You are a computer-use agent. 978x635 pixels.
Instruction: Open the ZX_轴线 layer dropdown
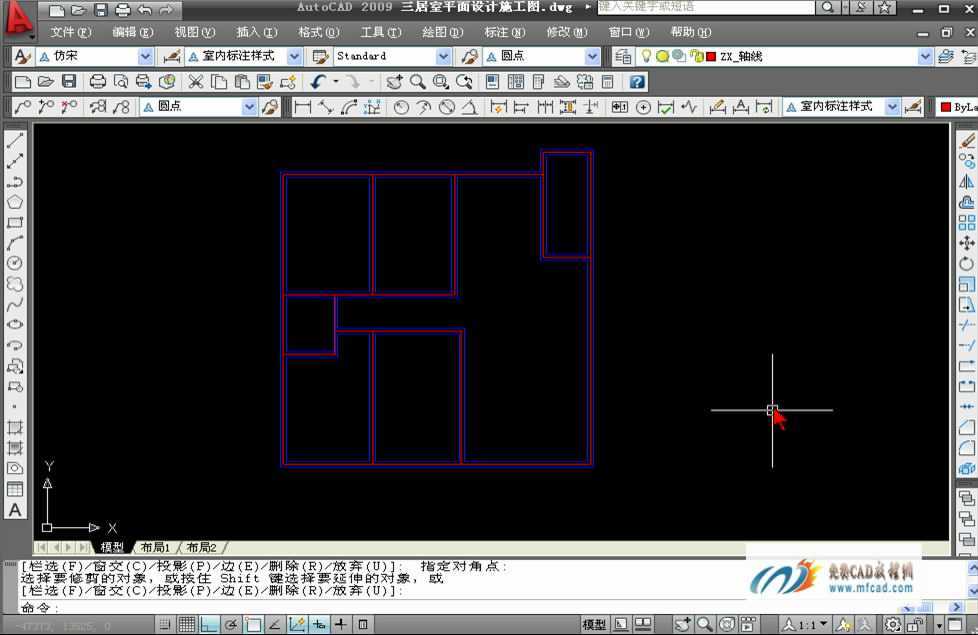click(925, 56)
